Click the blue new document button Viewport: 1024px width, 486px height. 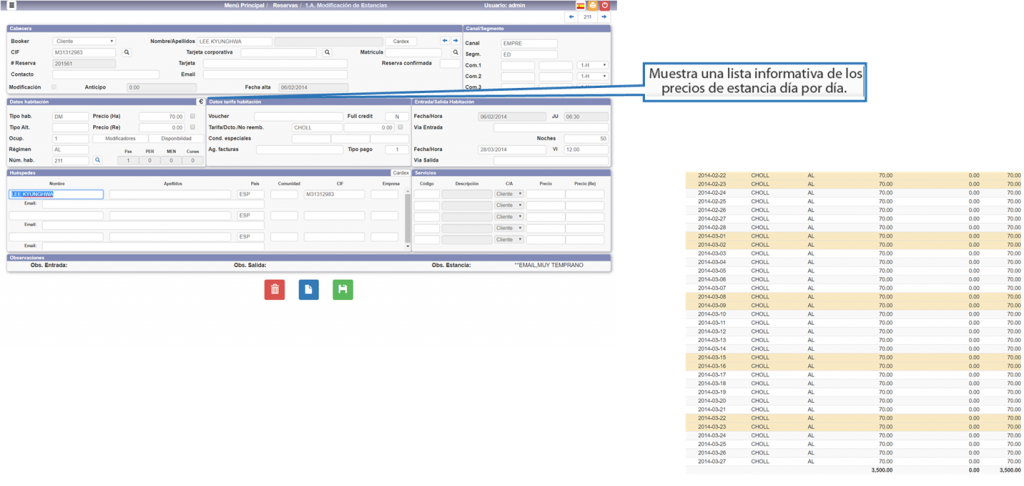point(308,290)
